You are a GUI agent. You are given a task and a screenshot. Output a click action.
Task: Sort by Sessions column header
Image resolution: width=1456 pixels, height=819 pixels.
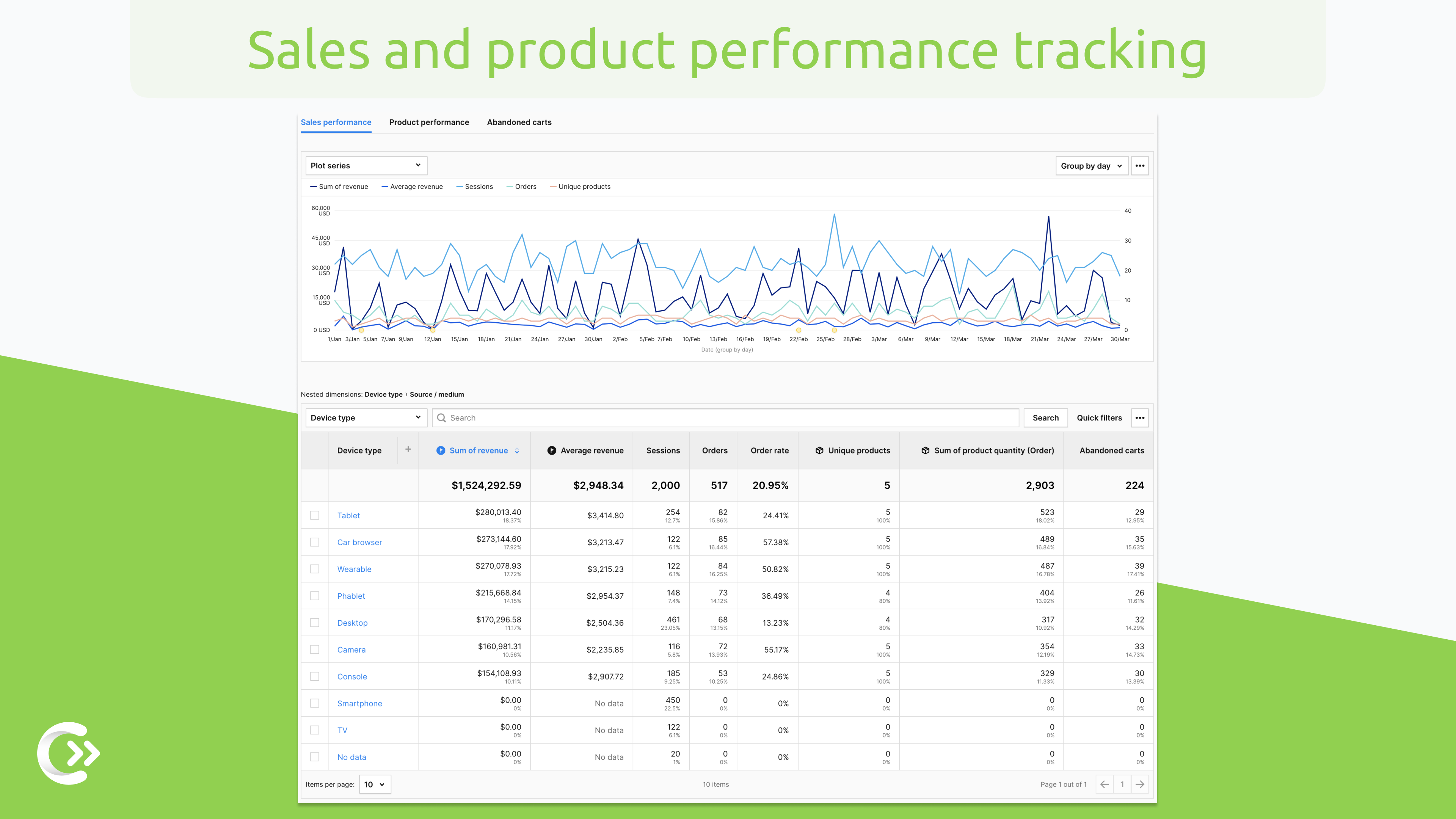click(663, 450)
